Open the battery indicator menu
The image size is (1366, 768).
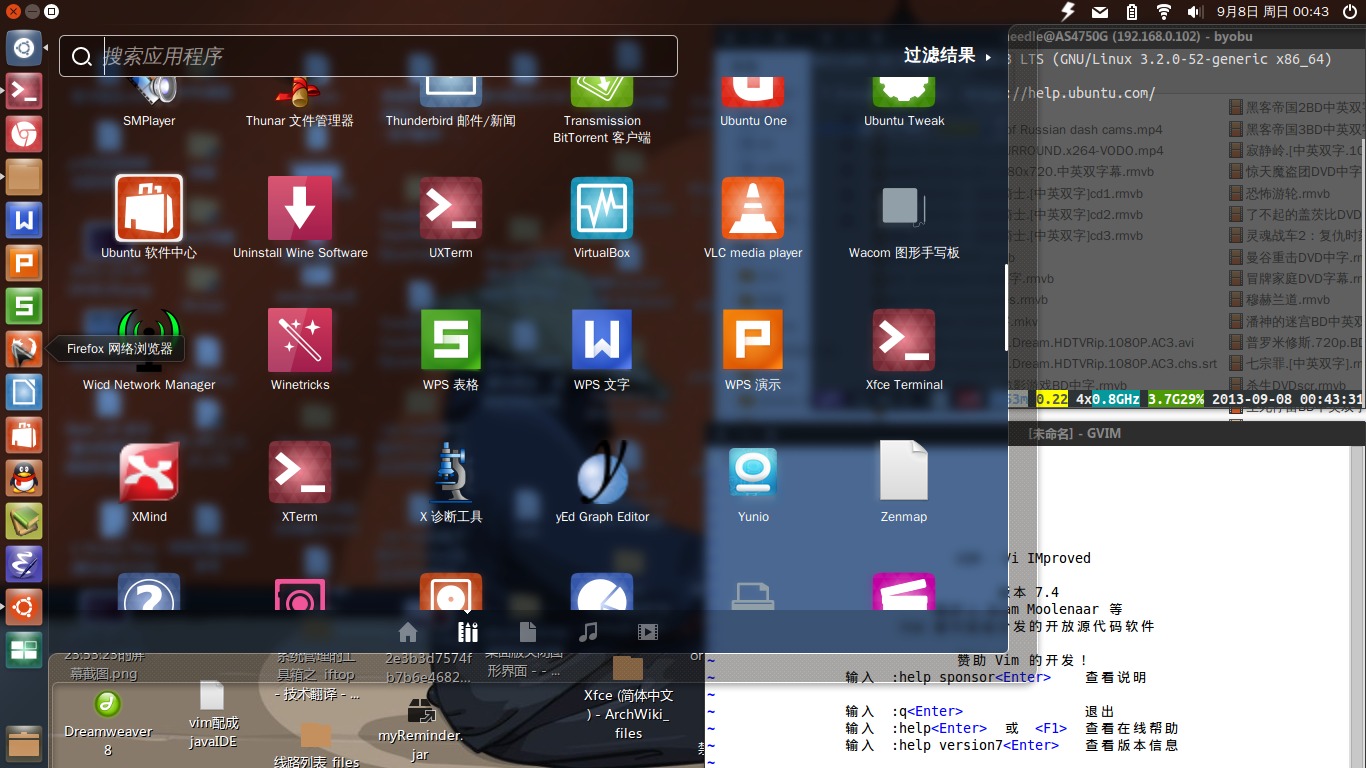coord(1132,12)
